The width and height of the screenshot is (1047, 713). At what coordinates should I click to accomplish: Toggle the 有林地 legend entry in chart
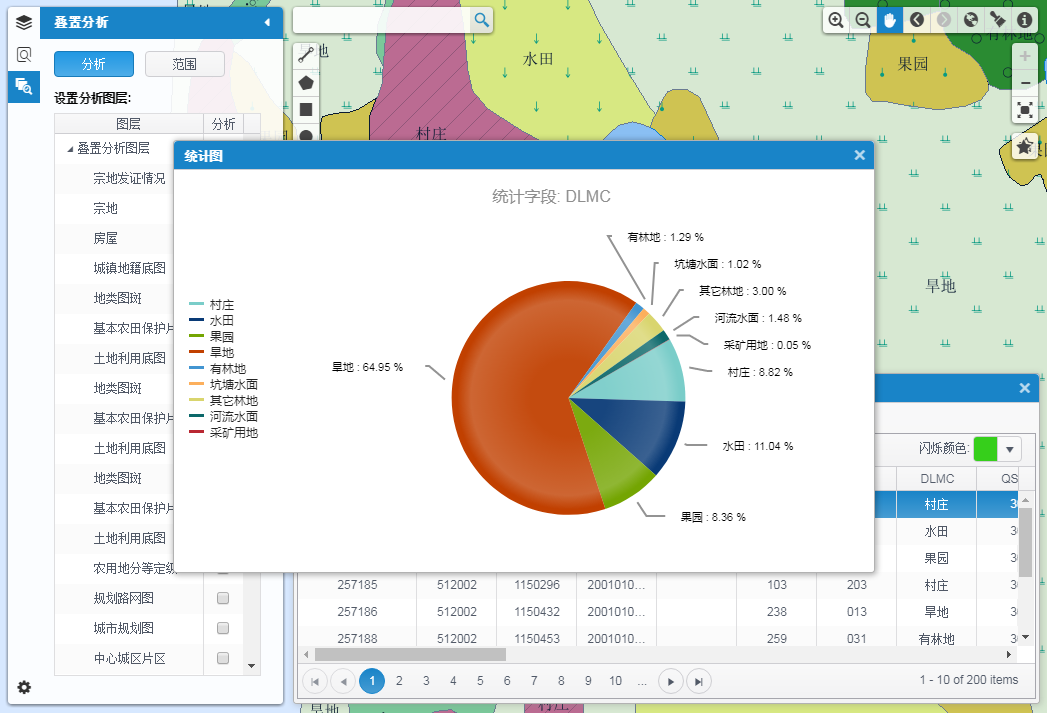218,369
